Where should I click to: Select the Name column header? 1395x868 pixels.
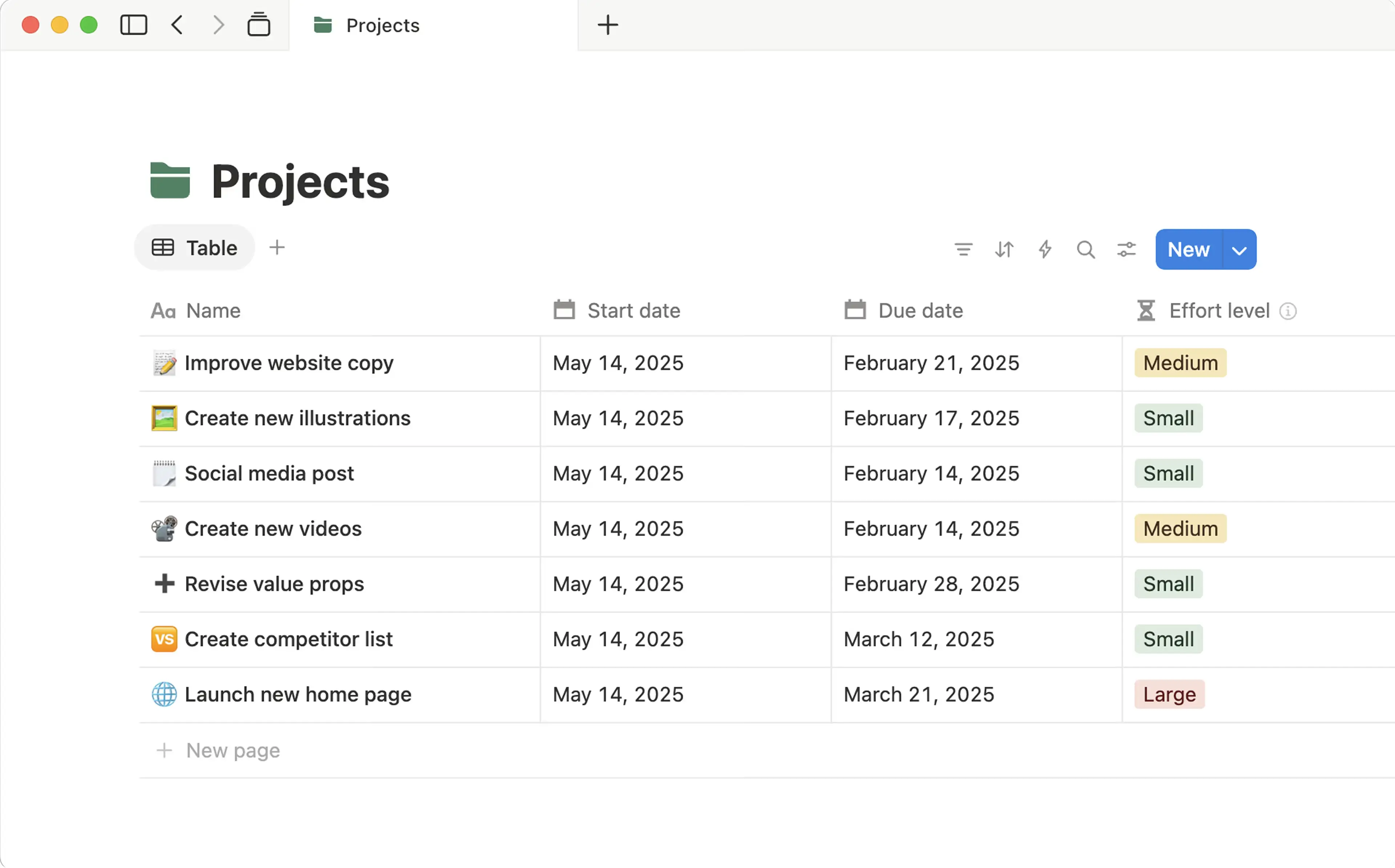click(x=213, y=310)
